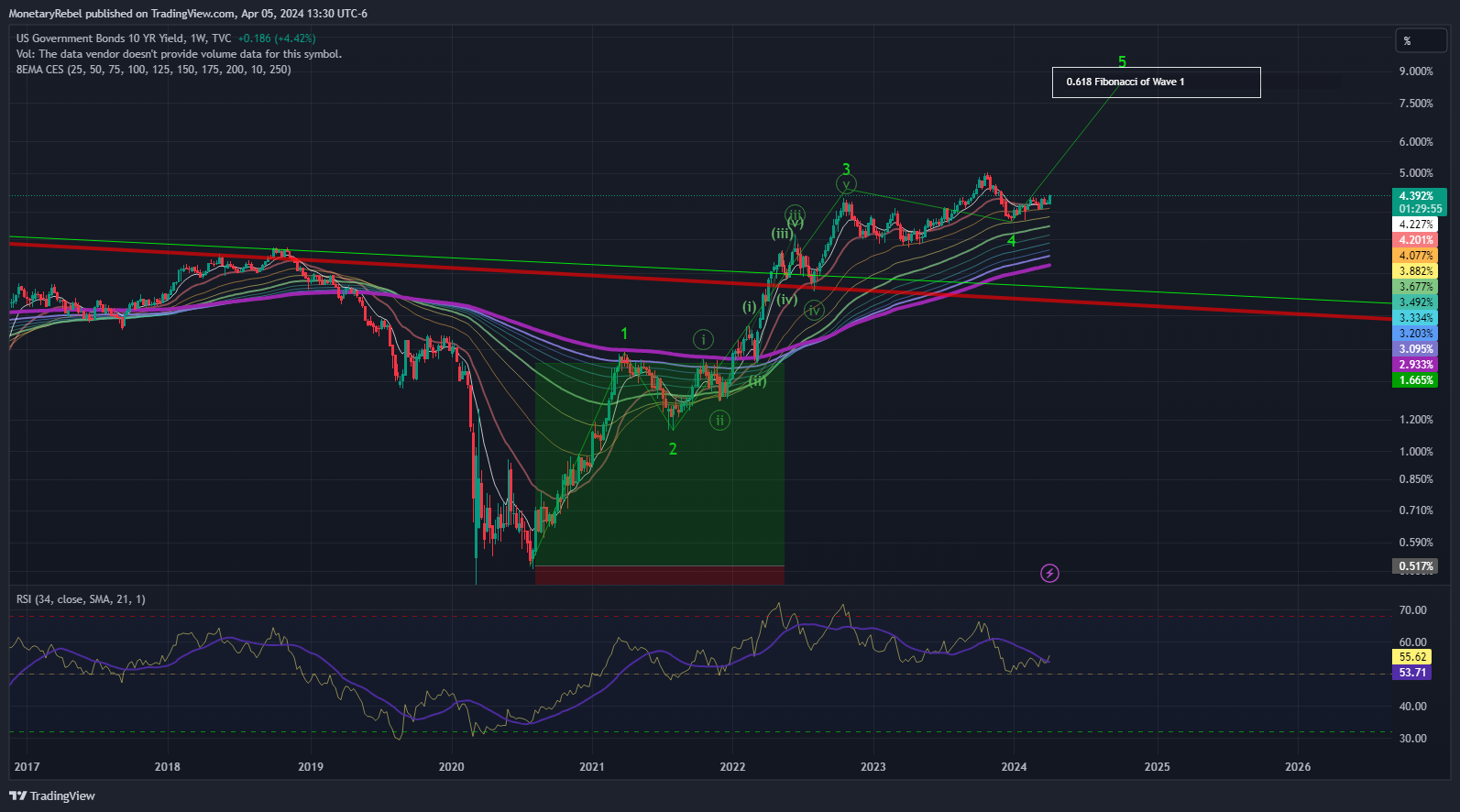Click the TradingView logo at bottom
This screenshot has width=1460, height=812.
tap(52, 796)
